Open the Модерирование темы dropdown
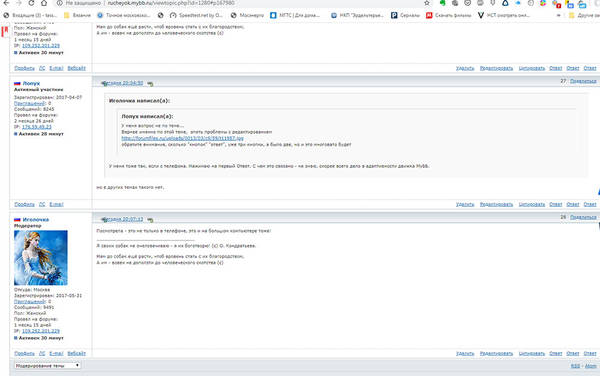The height and width of the screenshot is (376, 600). [x=47, y=366]
